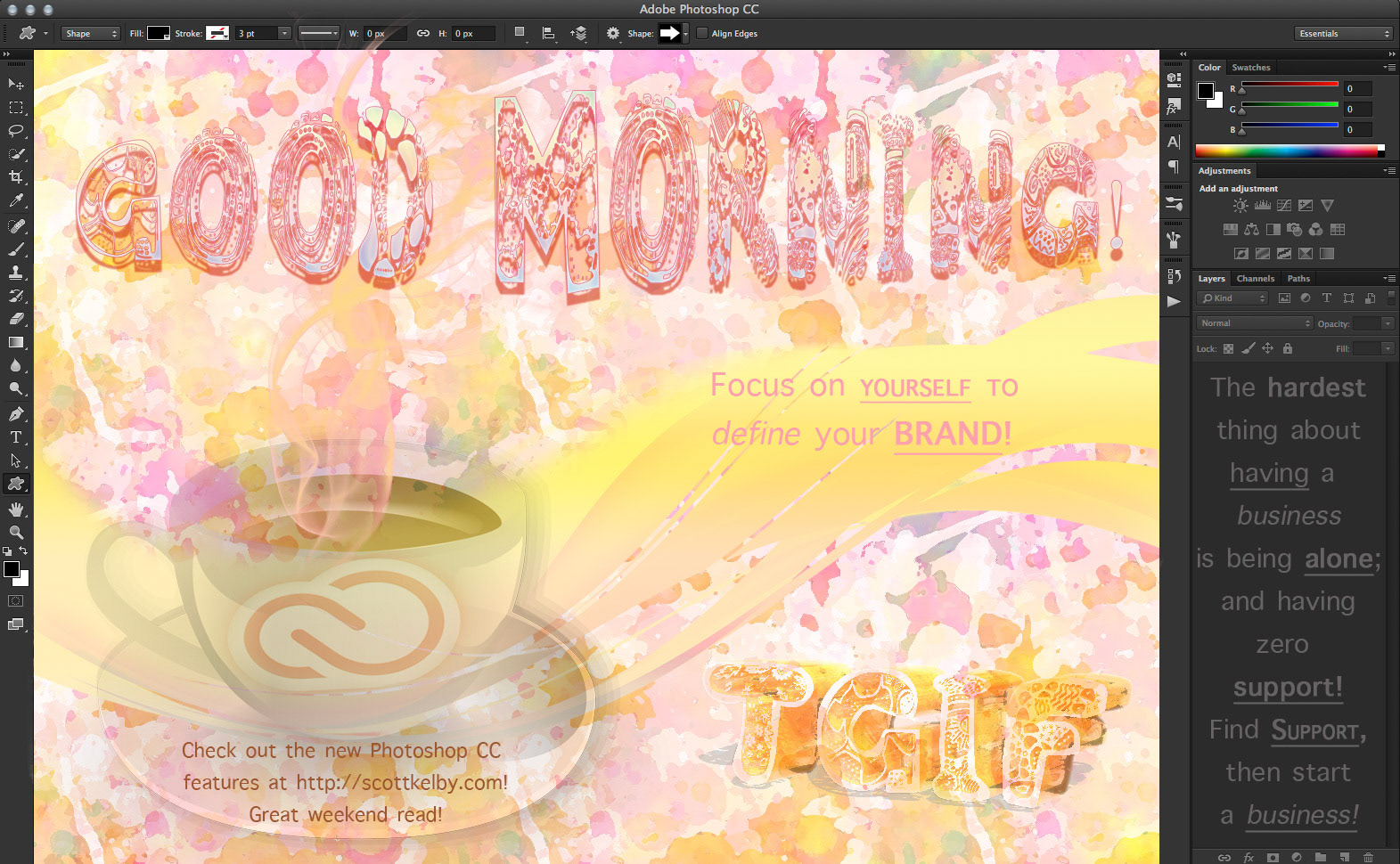The width and height of the screenshot is (1400, 864).
Task: Open the Normal blend mode dropdown
Action: [1255, 323]
